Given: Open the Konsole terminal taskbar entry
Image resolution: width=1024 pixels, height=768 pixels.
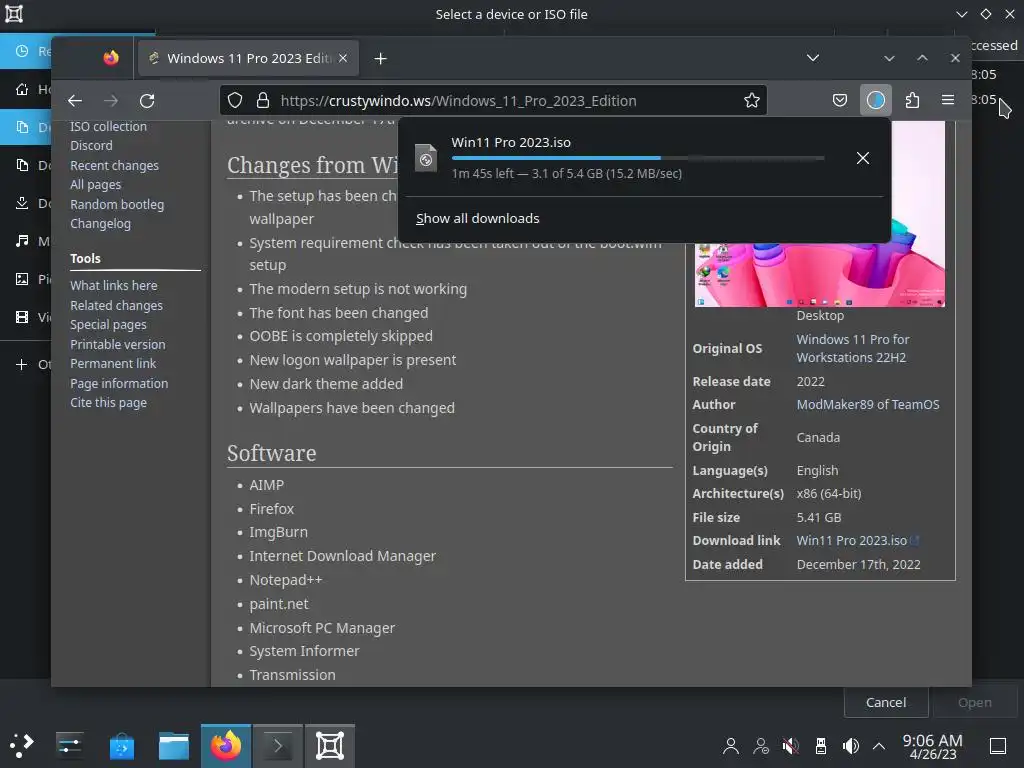Looking at the screenshot, I should pyautogui.click(x=278, y=746).
